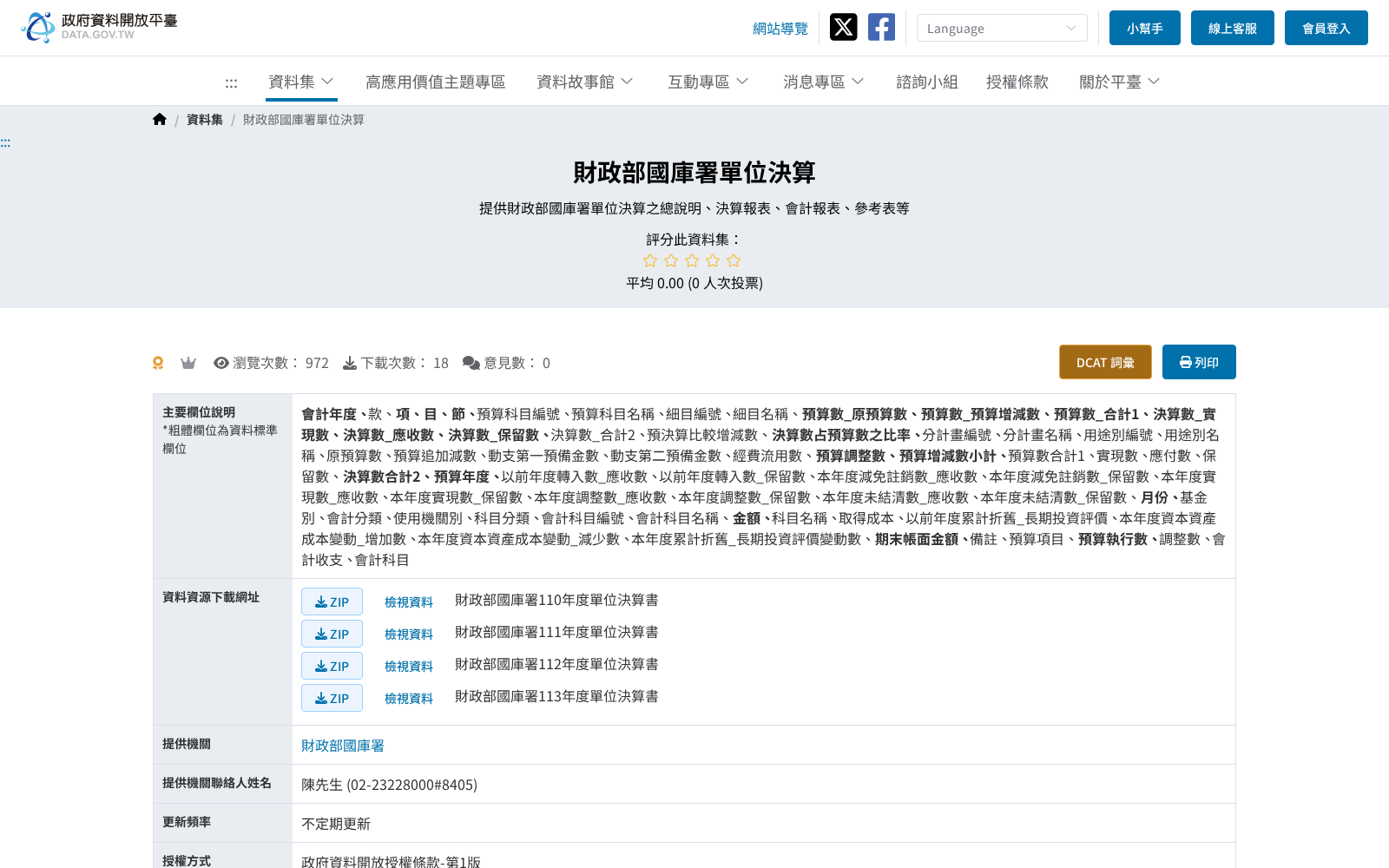Open 授權條款 menu item
The width and height of the screenshot is (1389, 868).
pos(1017,82)
